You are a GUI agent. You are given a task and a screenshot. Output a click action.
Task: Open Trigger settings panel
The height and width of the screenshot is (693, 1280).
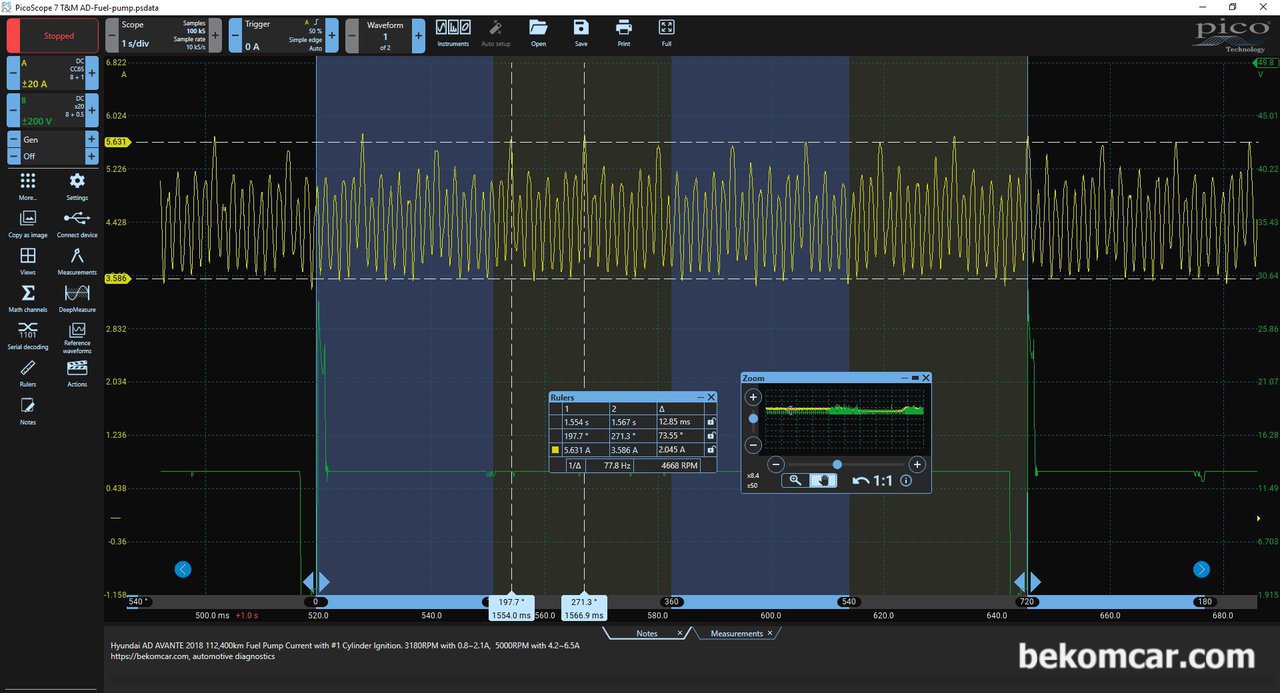(x=283, y=35)
